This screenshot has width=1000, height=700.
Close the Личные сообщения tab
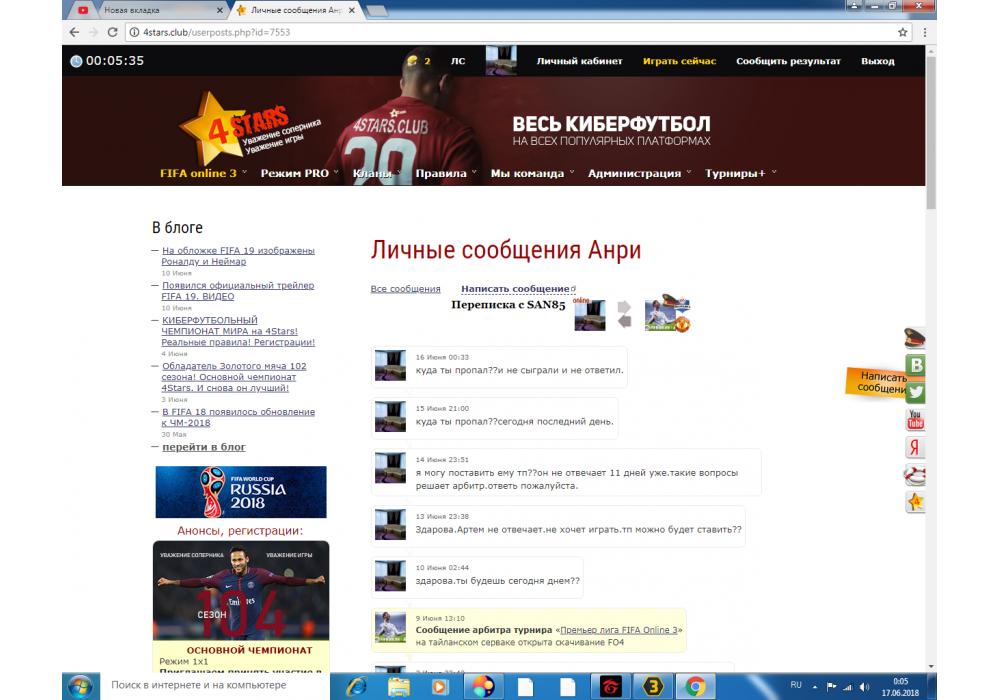(351, 10)
